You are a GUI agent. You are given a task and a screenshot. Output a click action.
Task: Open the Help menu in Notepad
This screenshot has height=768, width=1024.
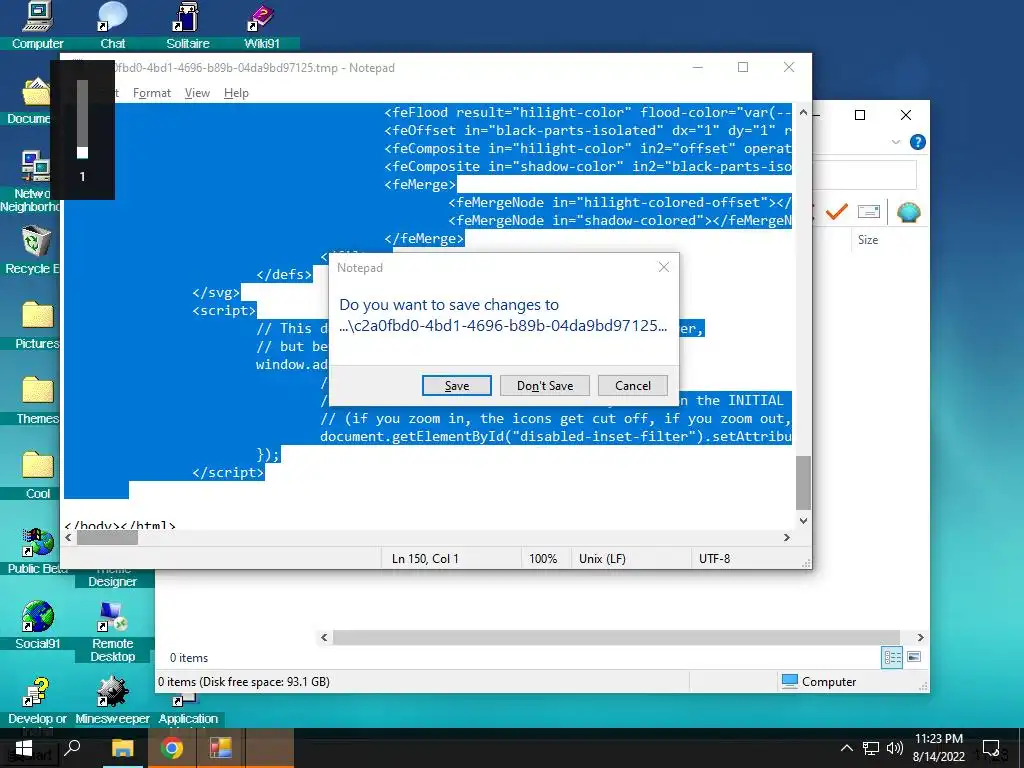(x=236, y=93)
